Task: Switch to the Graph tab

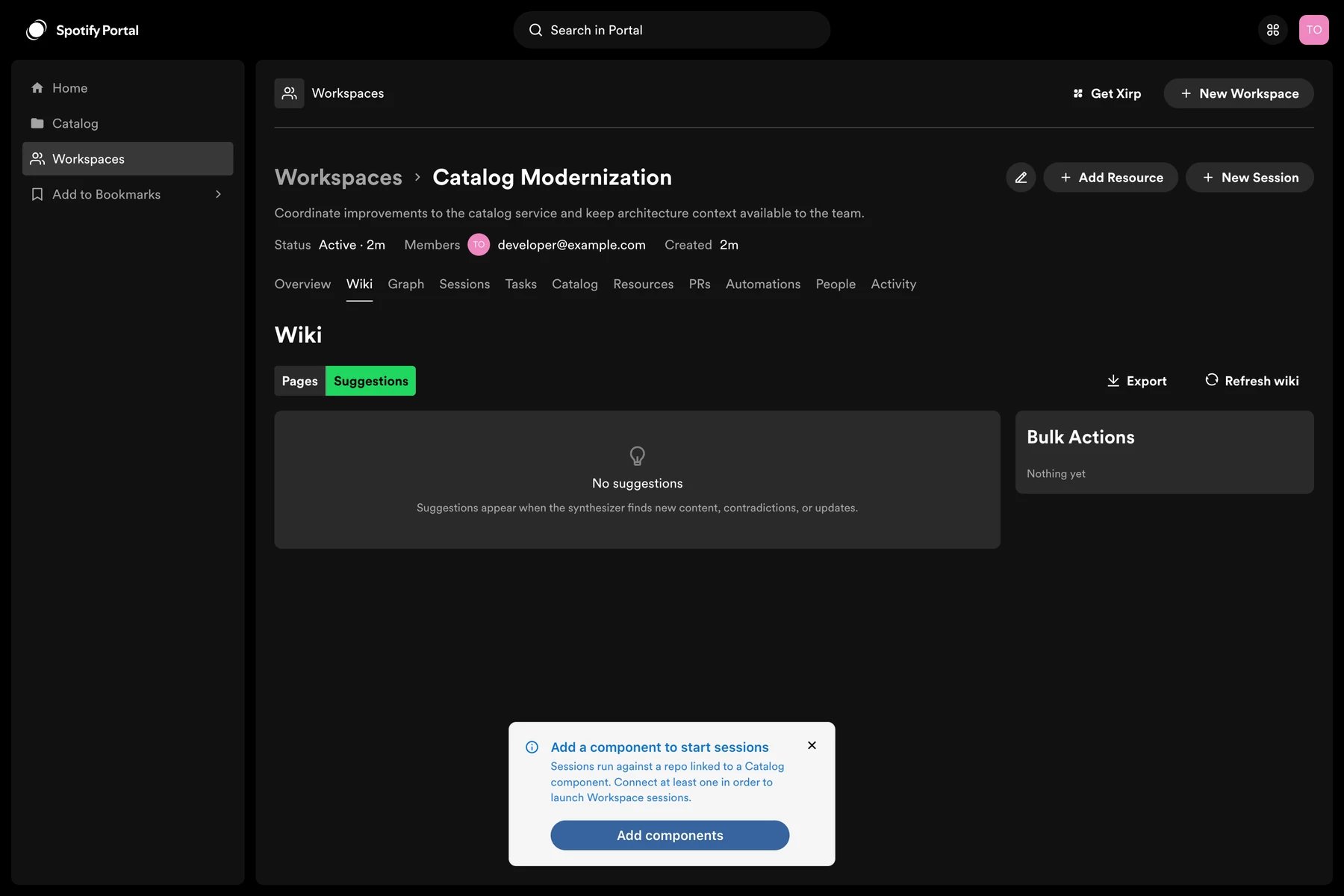Action: point(405,284)
